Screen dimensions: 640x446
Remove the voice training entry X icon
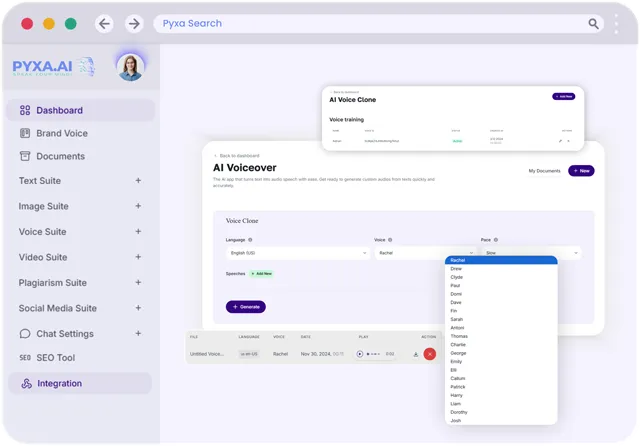[569, 141]
